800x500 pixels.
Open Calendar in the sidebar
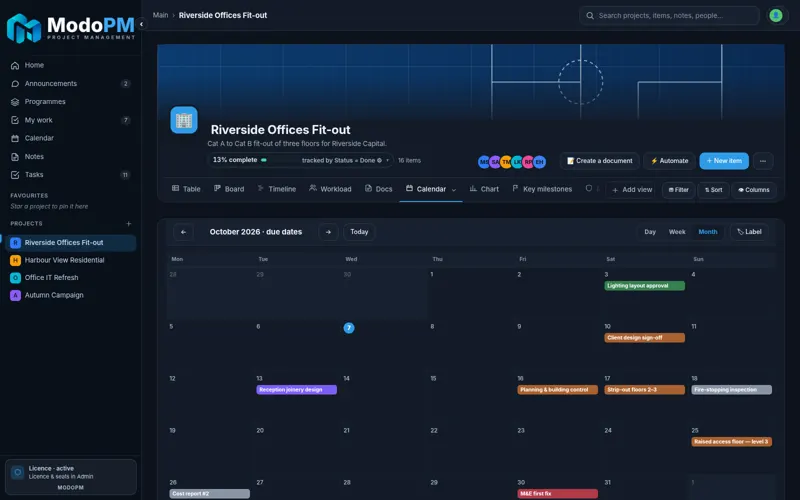click(70, 138)
